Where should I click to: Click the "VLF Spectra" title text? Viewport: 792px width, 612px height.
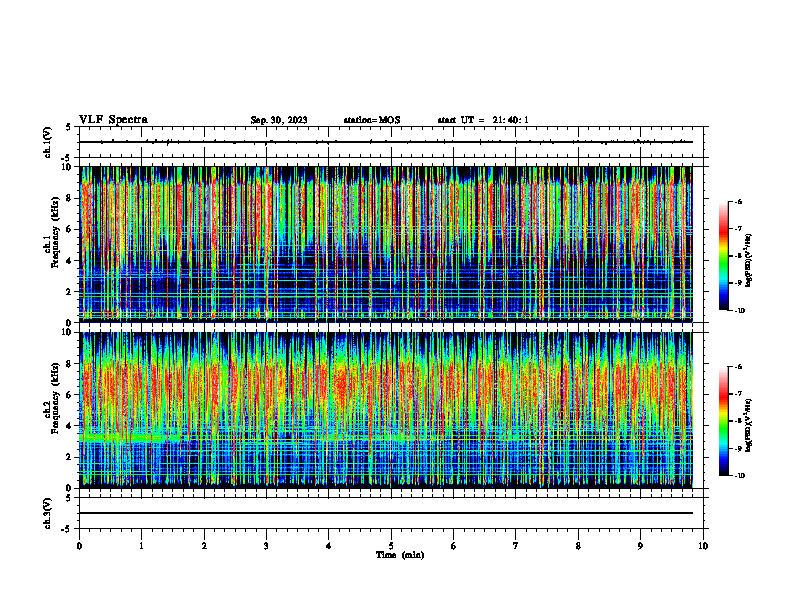point(113,120)
